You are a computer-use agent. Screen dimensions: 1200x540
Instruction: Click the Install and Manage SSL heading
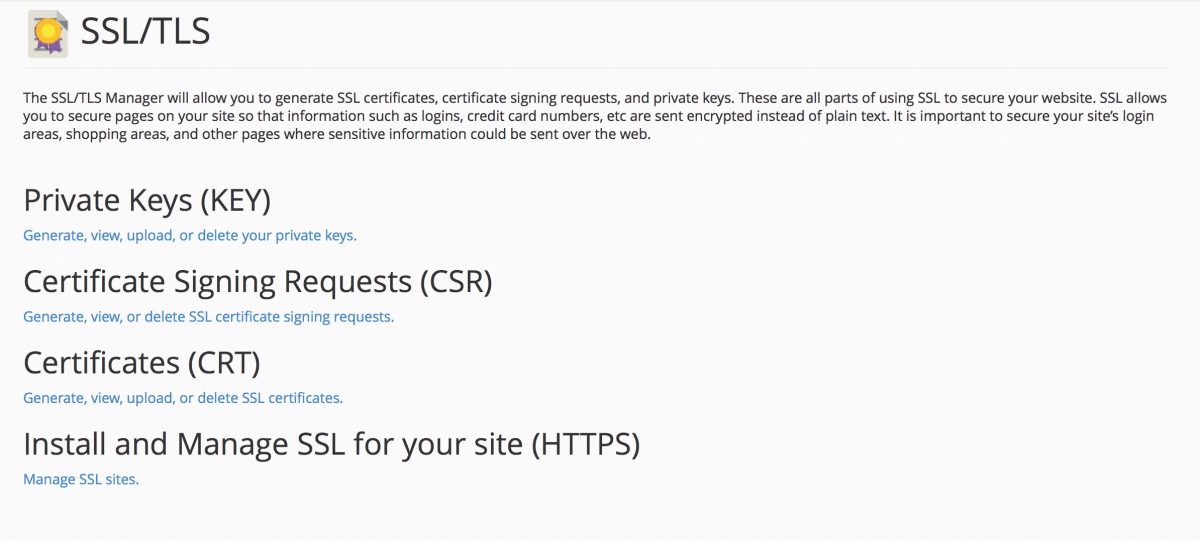click(x=331, y=444)
